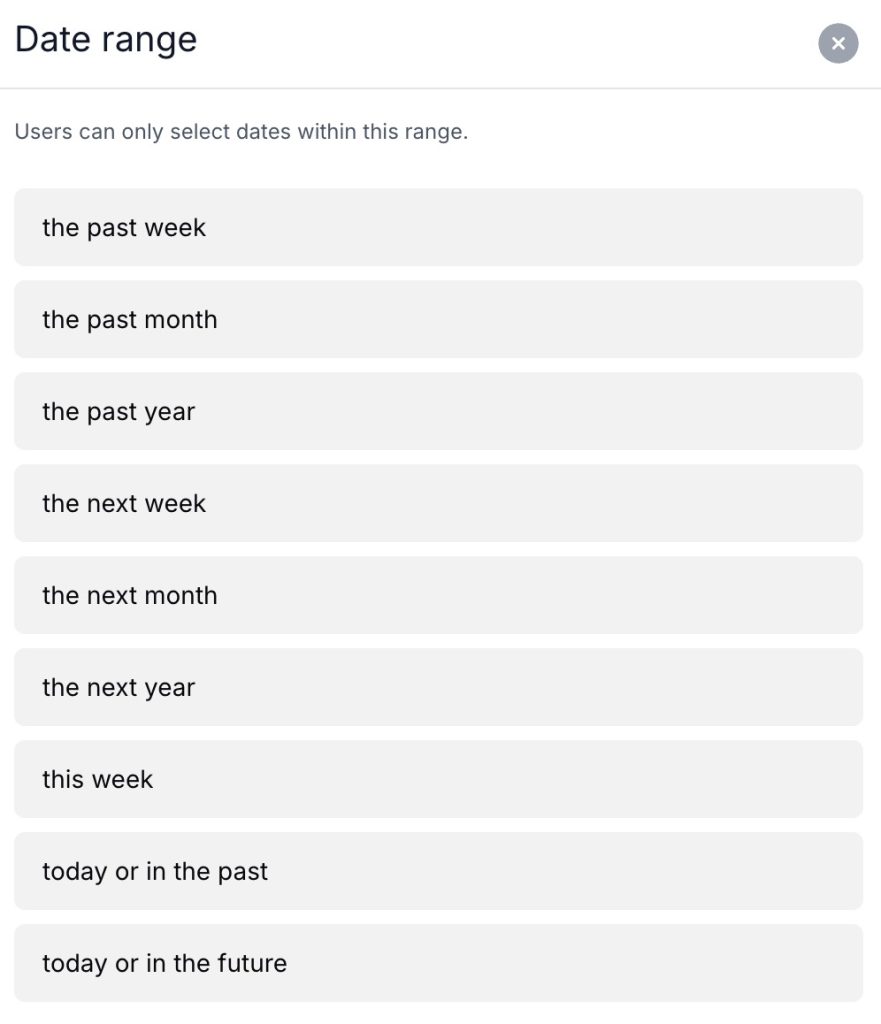
Task: Restrict selectable dates to this week
Action: pyautogui.click(x=438, y=779)
